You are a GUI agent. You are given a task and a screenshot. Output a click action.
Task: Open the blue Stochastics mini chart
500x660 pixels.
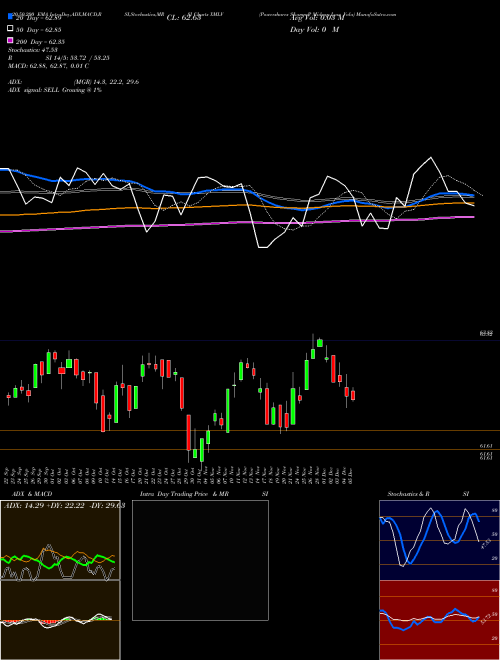[439, 540]
